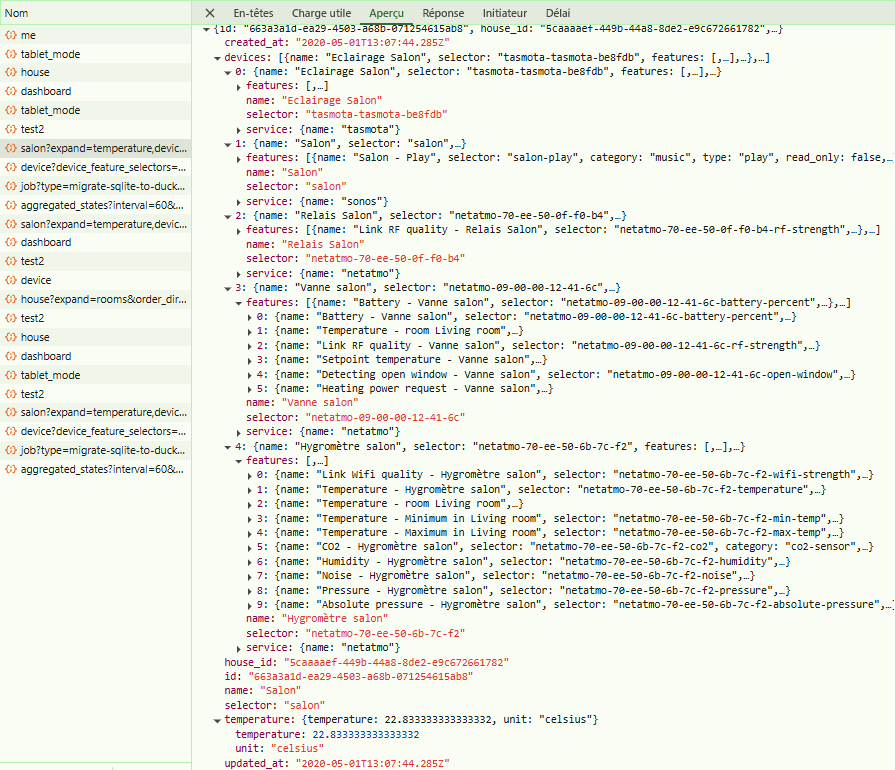Collapse the devices array node
895x770 pixels.
coord(219,58)
